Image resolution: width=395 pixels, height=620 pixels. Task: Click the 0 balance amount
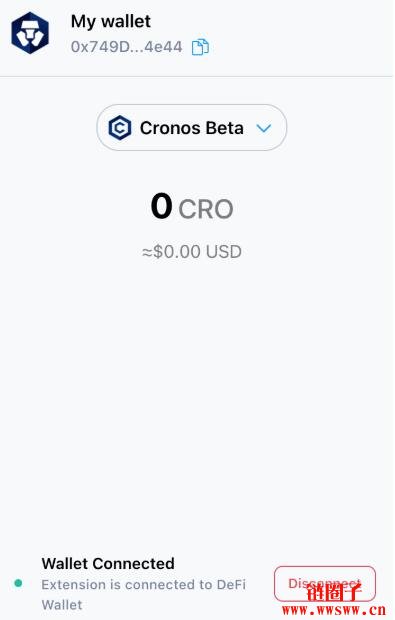pyautogui.click(x=161, y=206)
